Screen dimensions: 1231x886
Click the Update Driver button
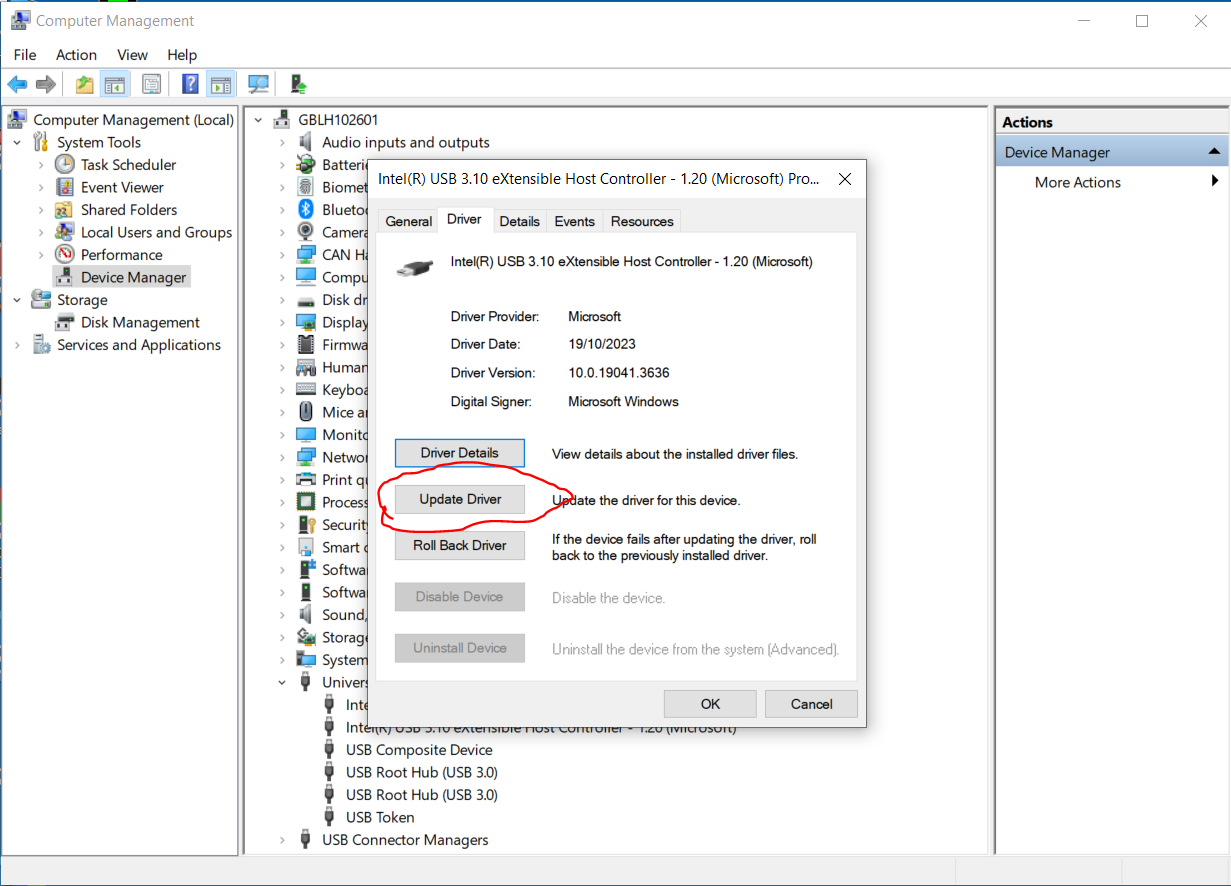click(459, 499)
